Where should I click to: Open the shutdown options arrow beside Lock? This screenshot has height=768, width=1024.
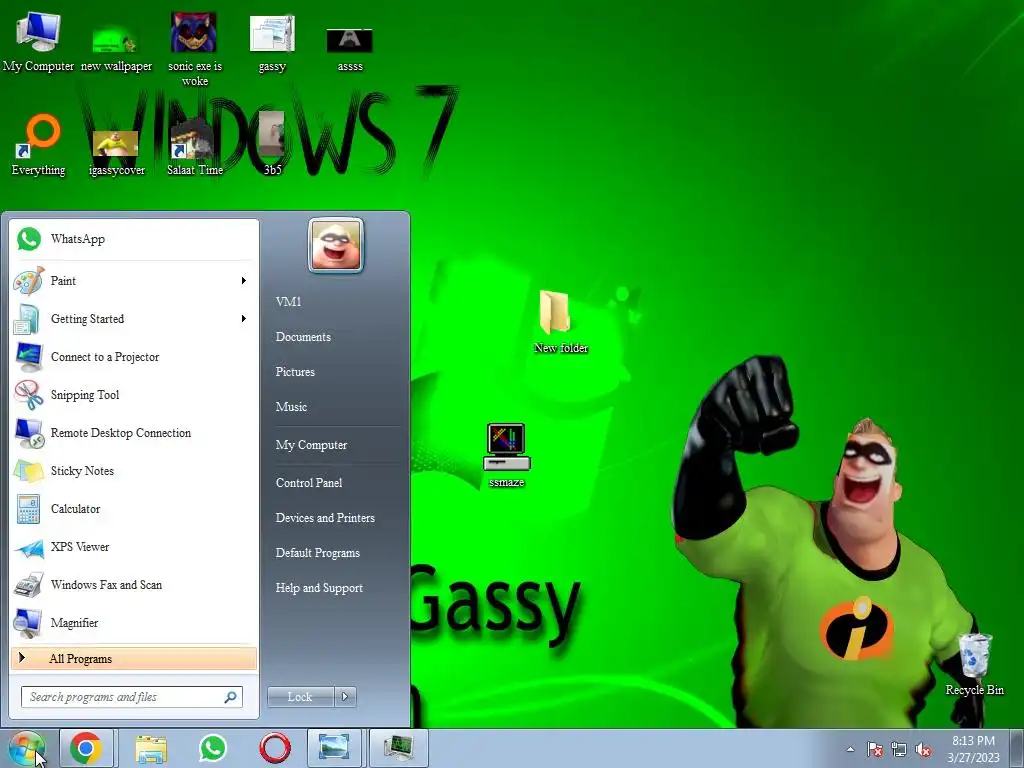[x=345, y=697]
